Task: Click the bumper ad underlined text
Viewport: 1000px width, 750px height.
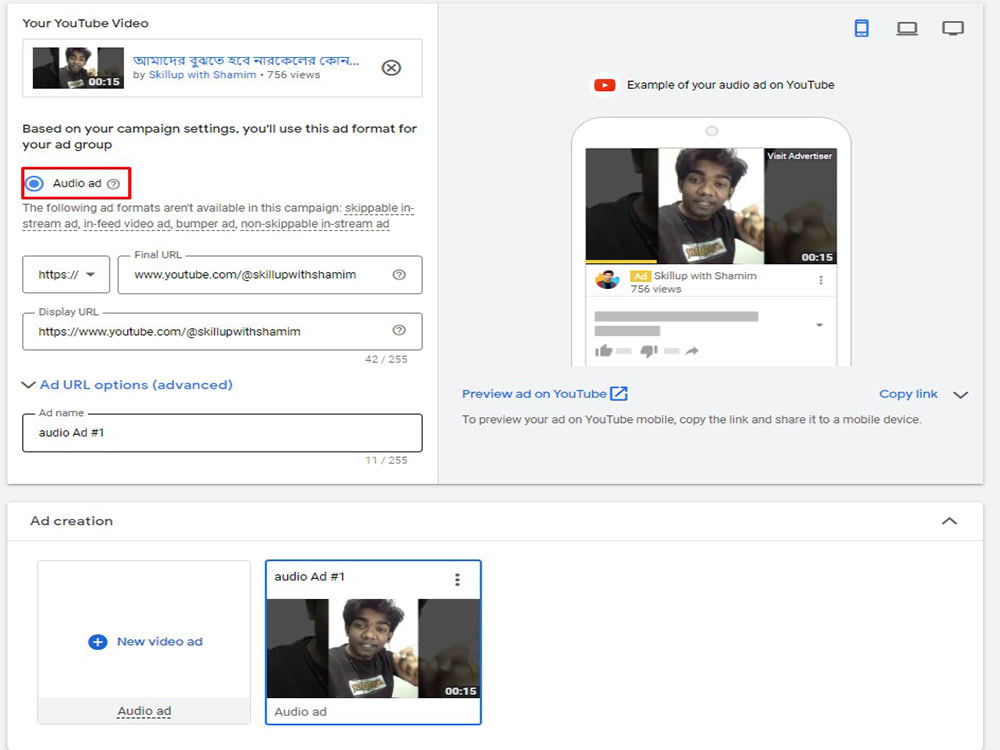Action: (x=205, y=224)
